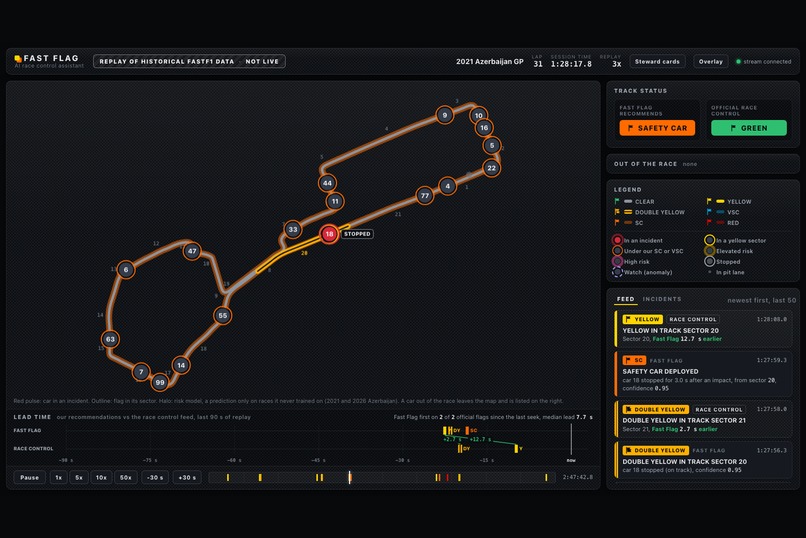Click the In an incident legend icon
Screen dimensions: 806x538
pos(617,240)
